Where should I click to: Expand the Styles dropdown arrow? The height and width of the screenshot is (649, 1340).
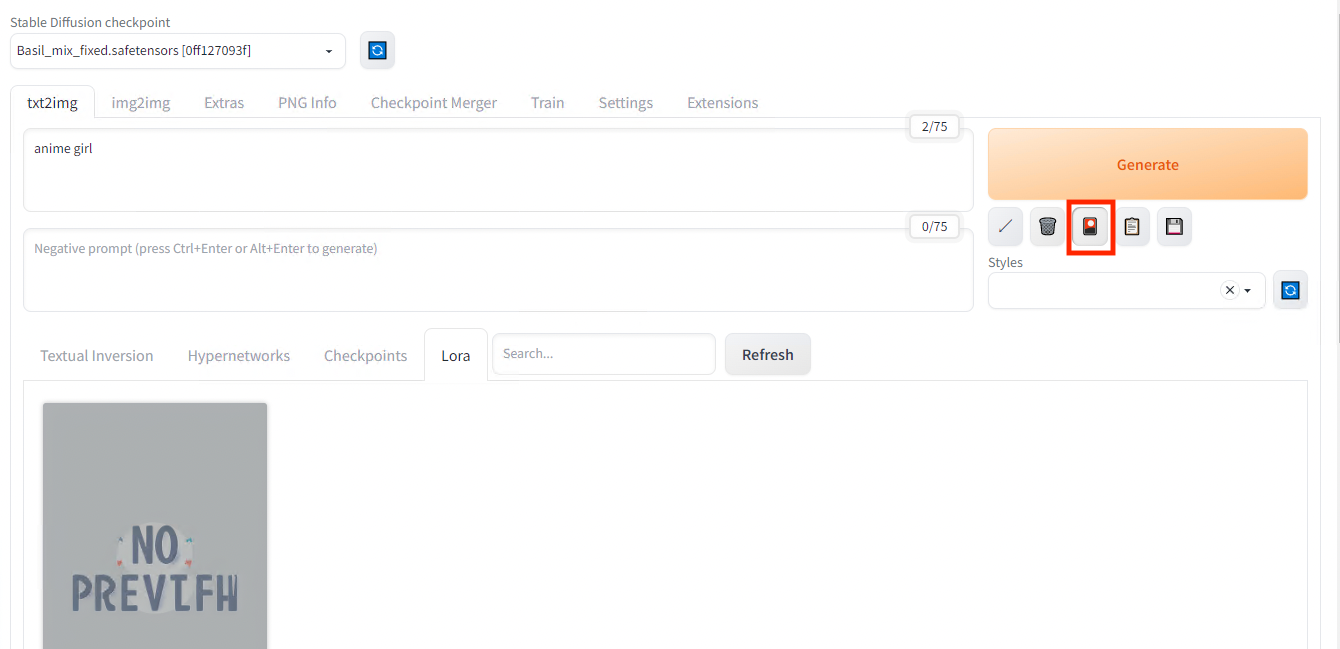coord(1248,291)
